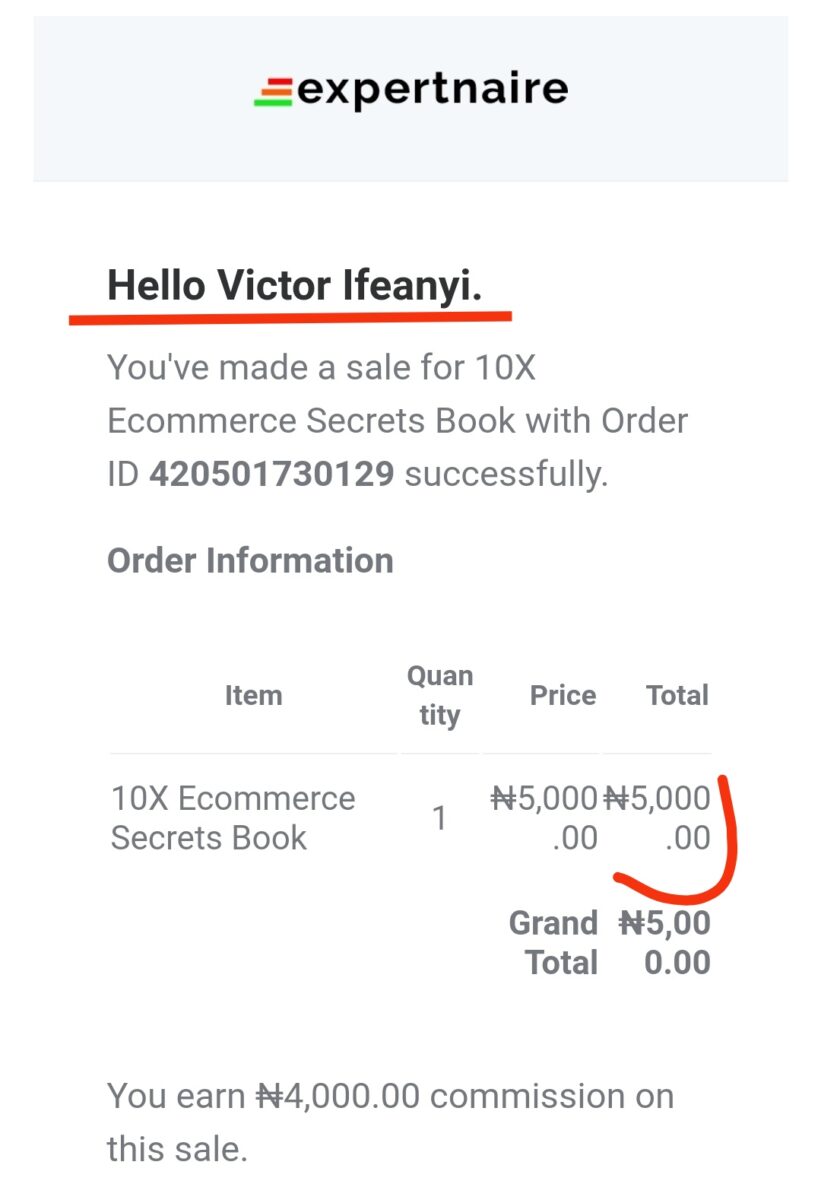Viewport: 821px width, 1200px height.
Task: Click the expertnaire striped logo icon
Action: 273,92
